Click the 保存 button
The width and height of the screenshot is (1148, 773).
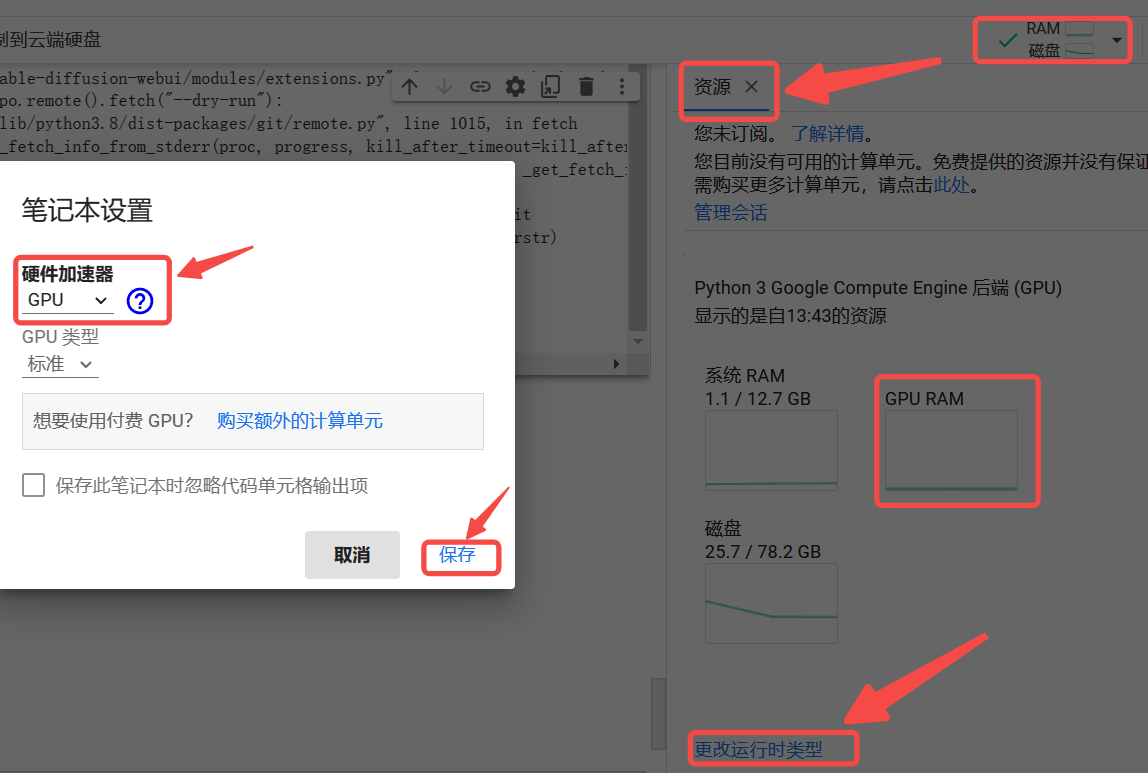tap(461, 556)
